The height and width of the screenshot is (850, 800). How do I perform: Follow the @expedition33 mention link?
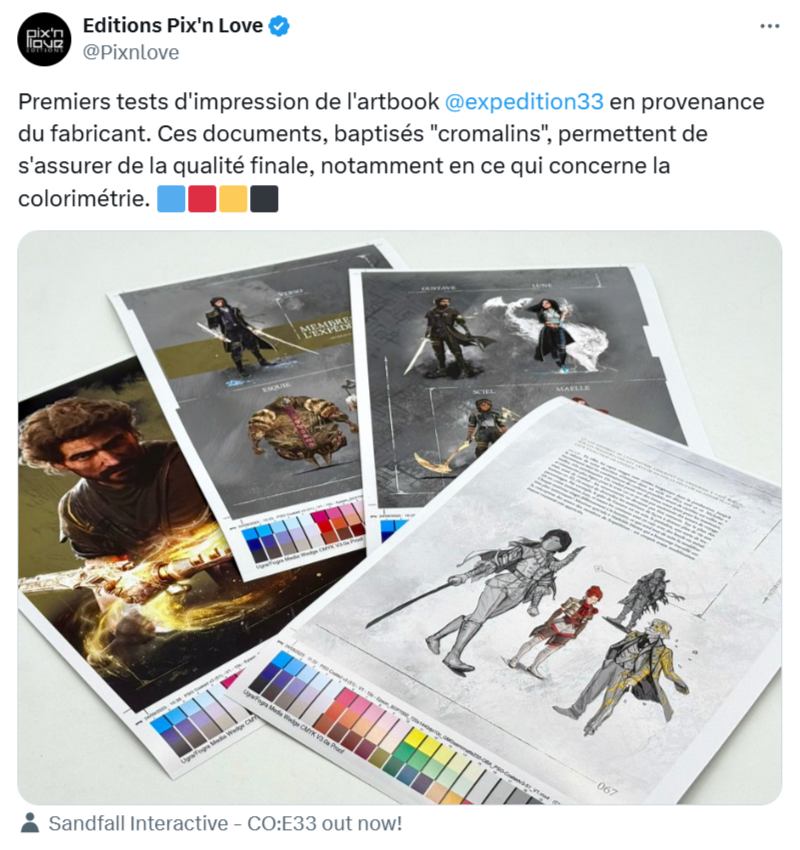click(524, 102)
